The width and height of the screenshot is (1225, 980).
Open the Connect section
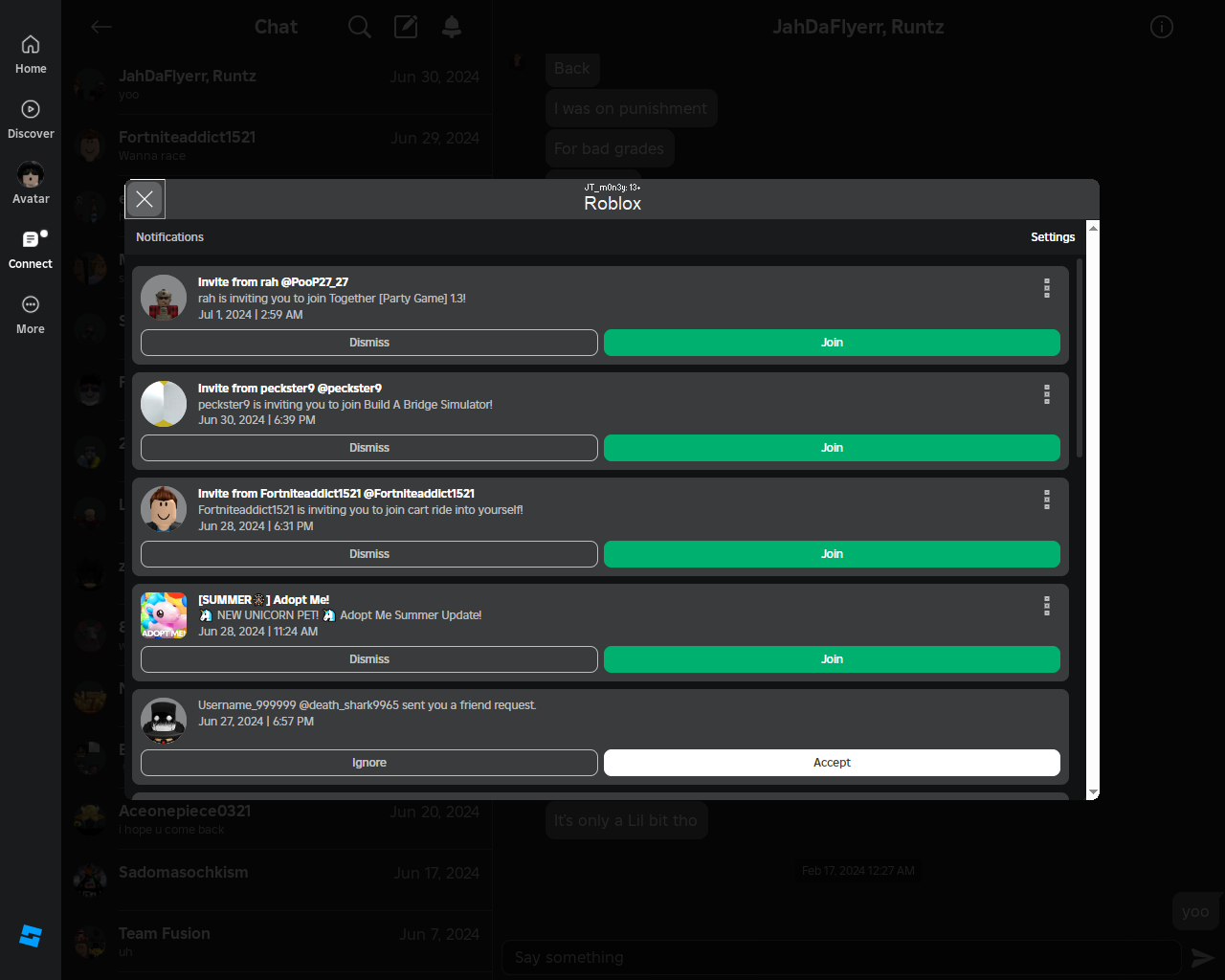pyautogui.click(x=31, y=250)
